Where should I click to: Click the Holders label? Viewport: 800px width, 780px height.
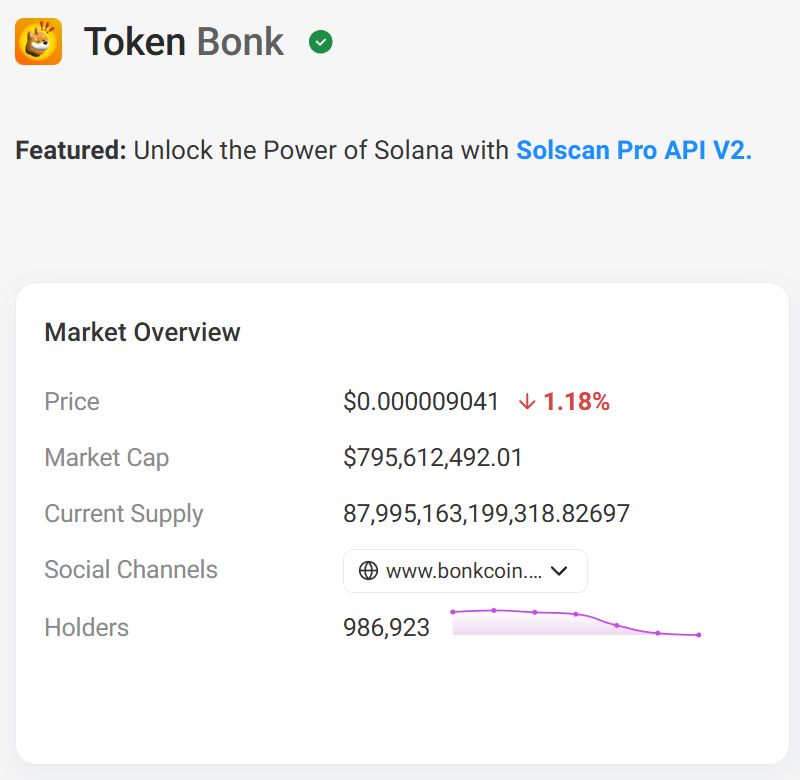[x=86, y=628]
